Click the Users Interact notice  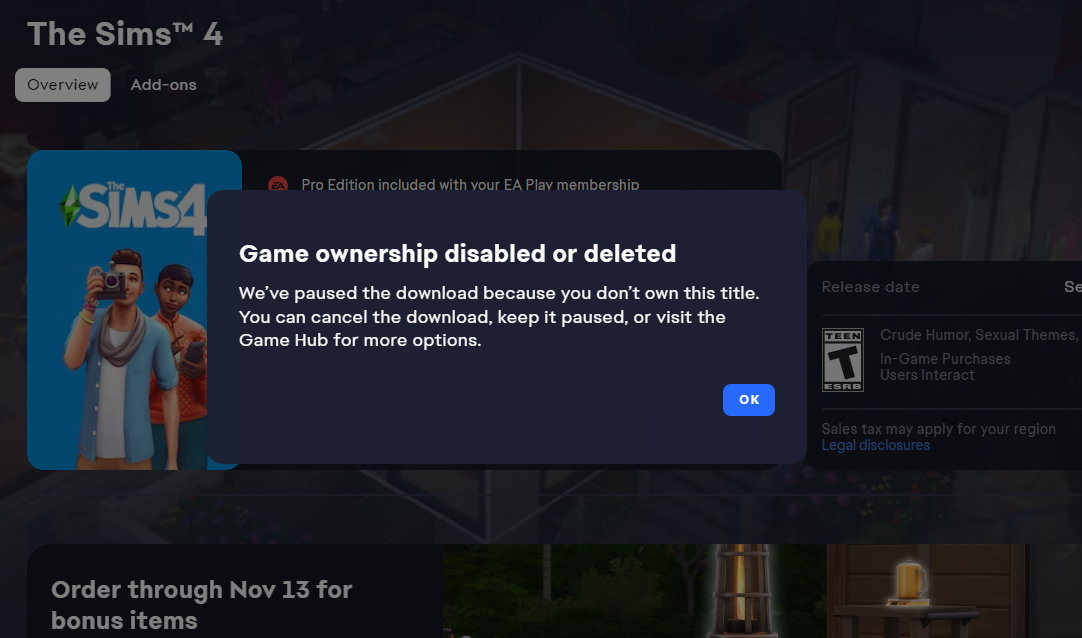(927, 375)
